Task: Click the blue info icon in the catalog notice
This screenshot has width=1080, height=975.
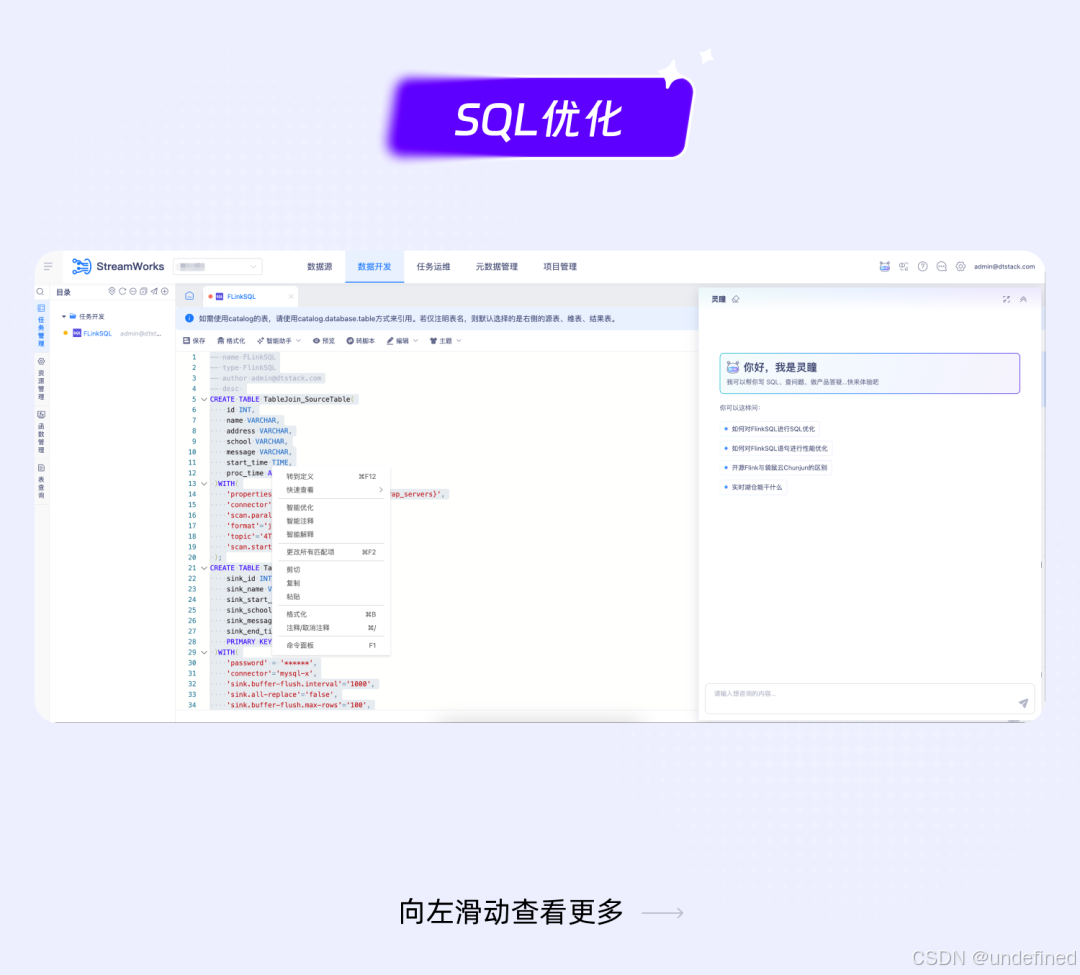Action: point(189,318)
